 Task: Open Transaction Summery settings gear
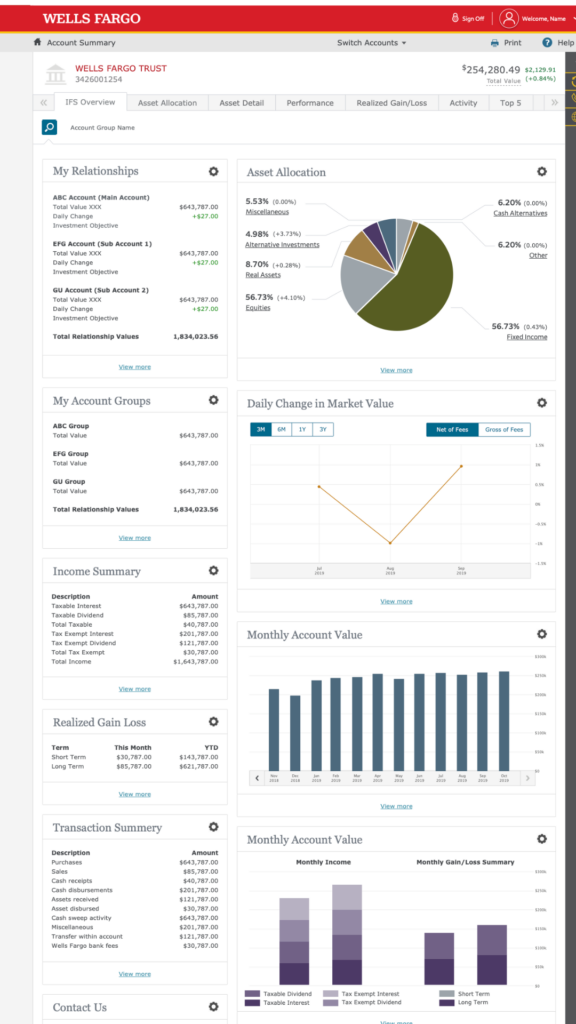click(213, 827)
